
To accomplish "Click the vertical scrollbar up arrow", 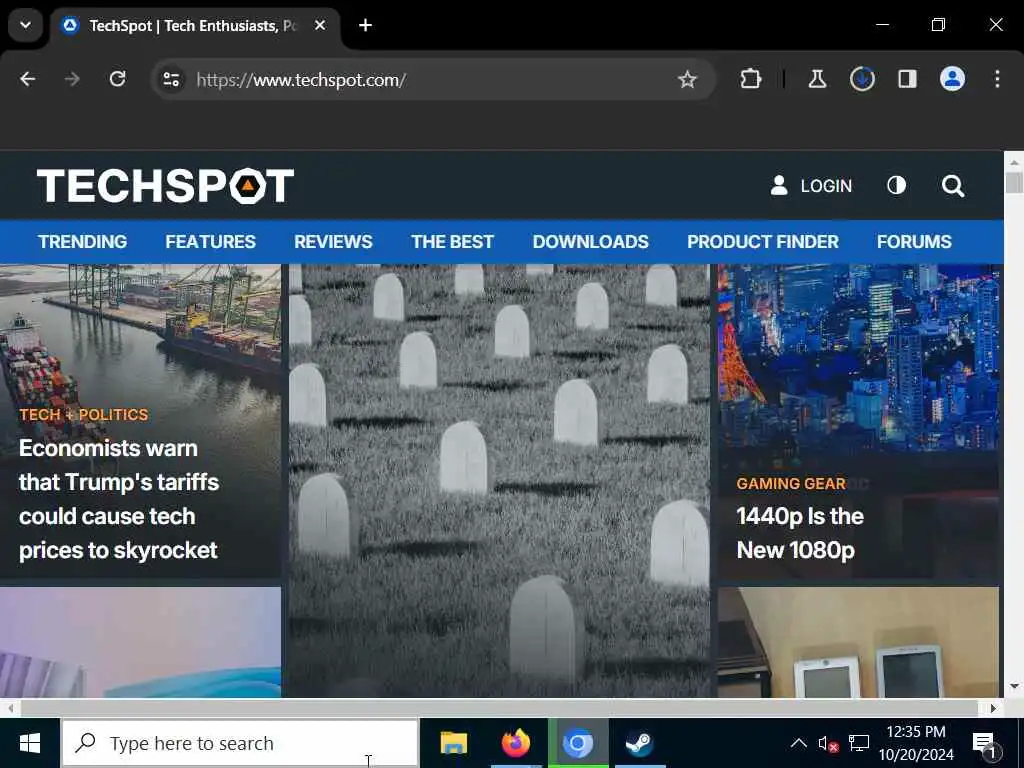I will pos(1014,162).
